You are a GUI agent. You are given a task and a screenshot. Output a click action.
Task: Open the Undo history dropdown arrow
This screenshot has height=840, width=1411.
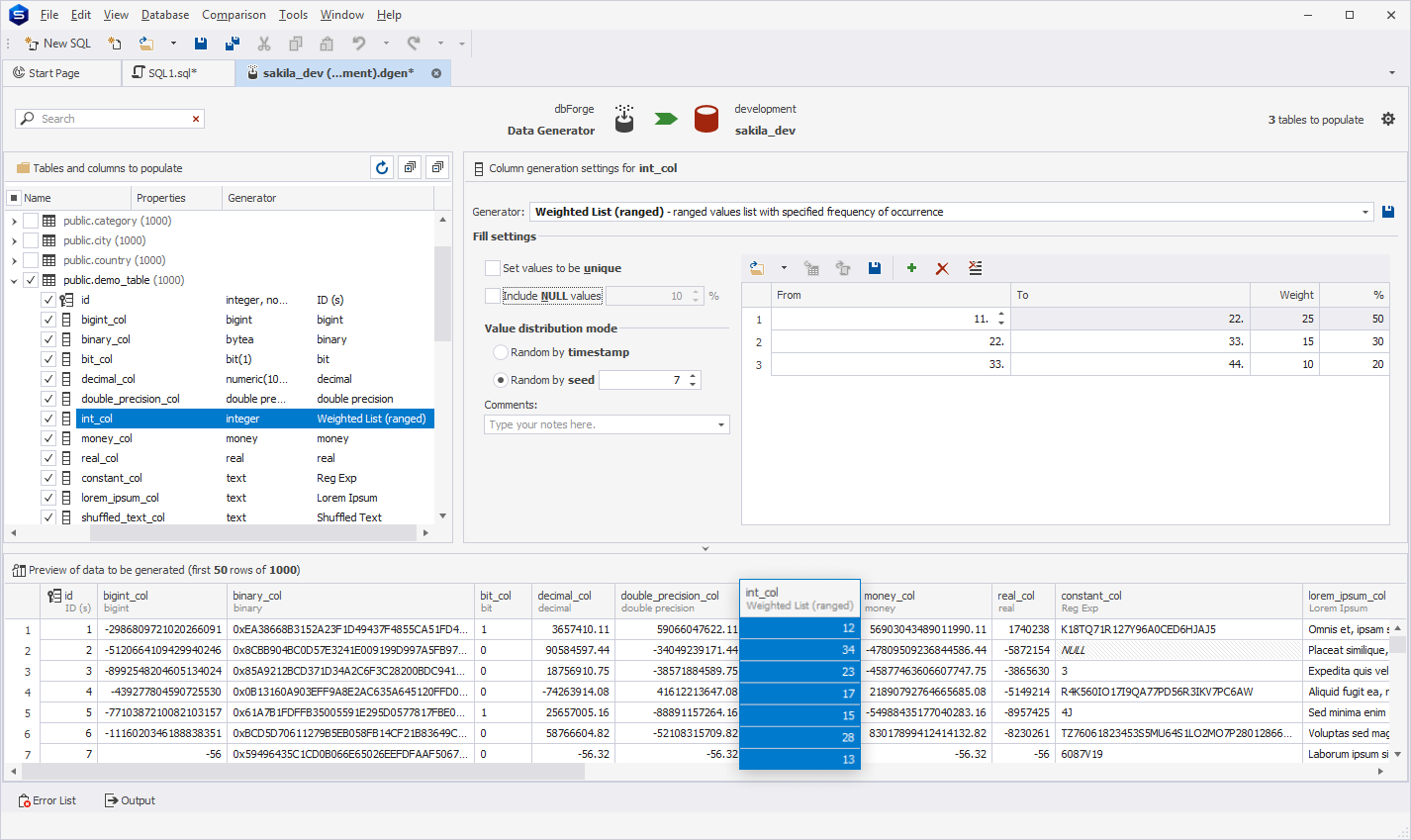pyautogui.click(x=386, y=44)
